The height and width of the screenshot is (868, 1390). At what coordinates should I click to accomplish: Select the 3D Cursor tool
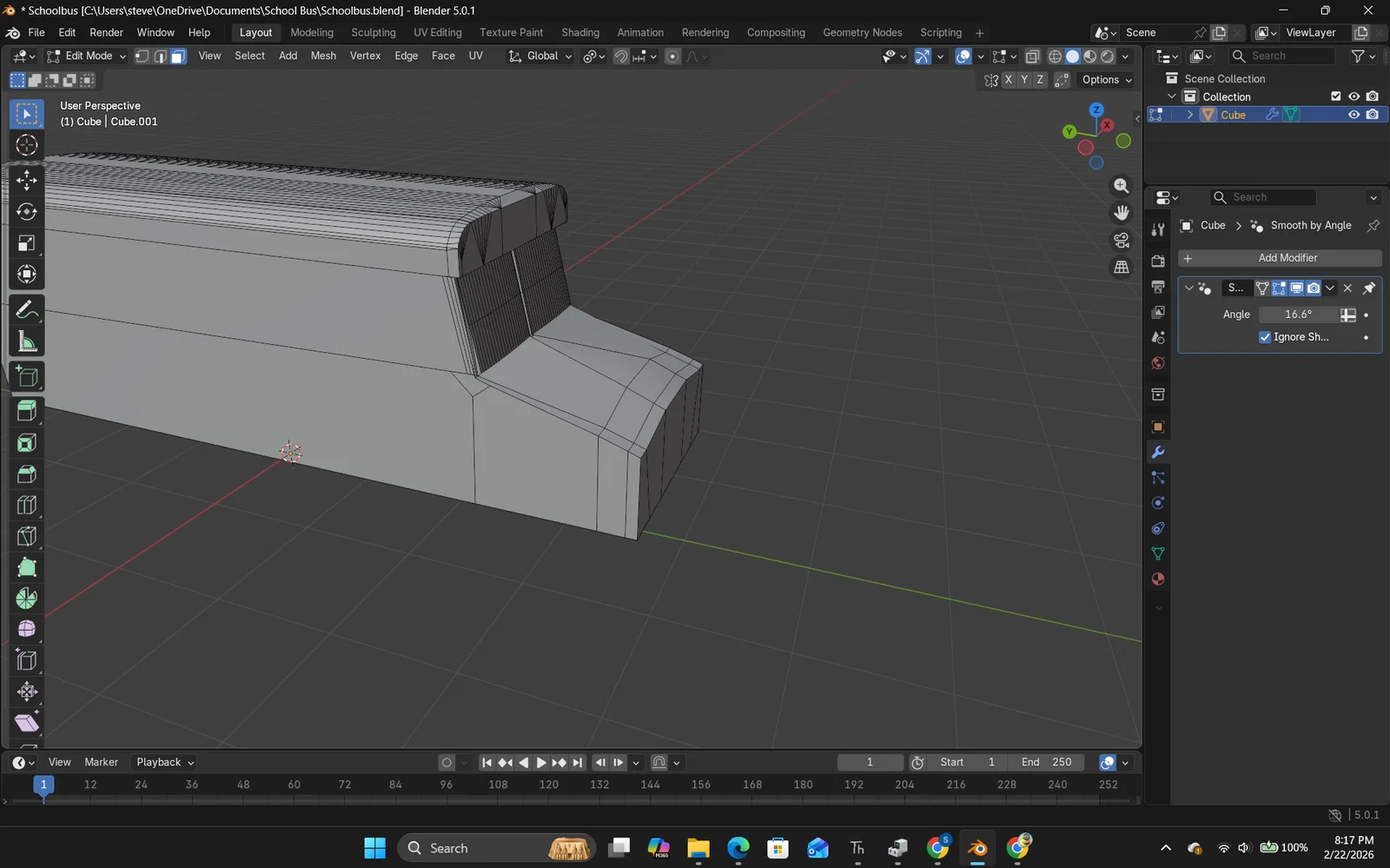[x=27, y=145]
